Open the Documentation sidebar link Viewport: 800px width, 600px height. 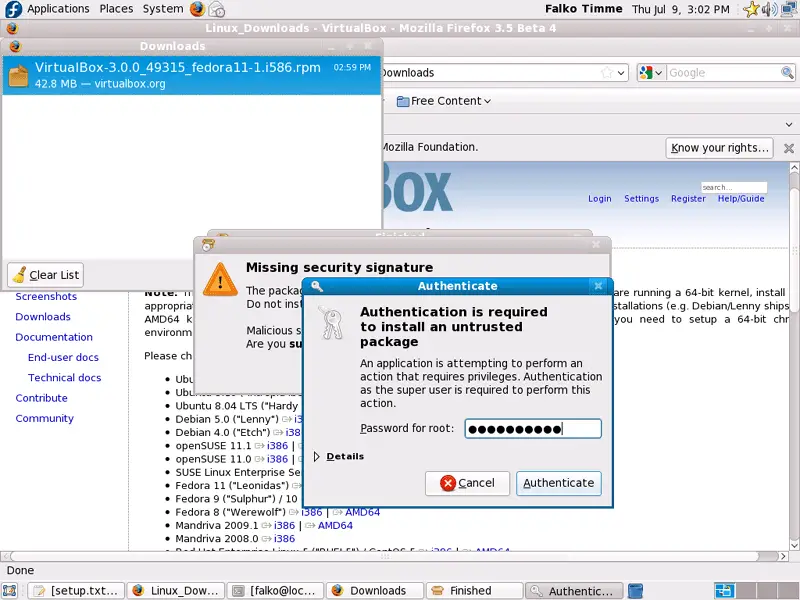pyautogui.click(x=54, y=337)
